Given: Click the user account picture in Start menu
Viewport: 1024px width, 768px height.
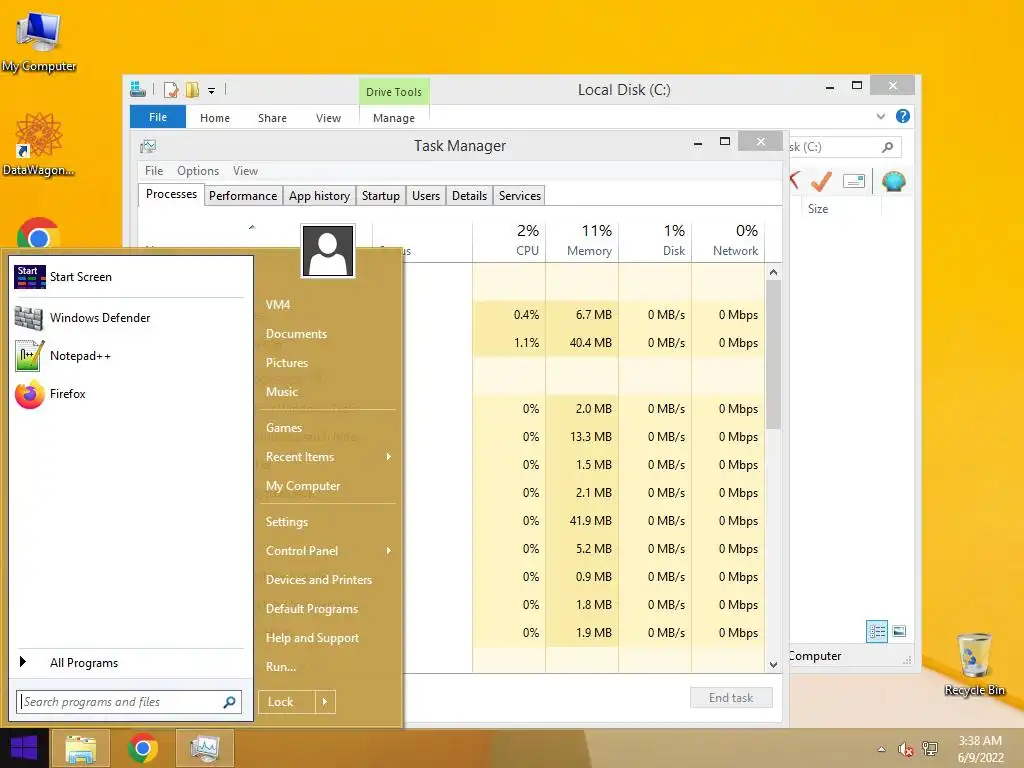Looking at the screenshot, I should click(328, 251).
